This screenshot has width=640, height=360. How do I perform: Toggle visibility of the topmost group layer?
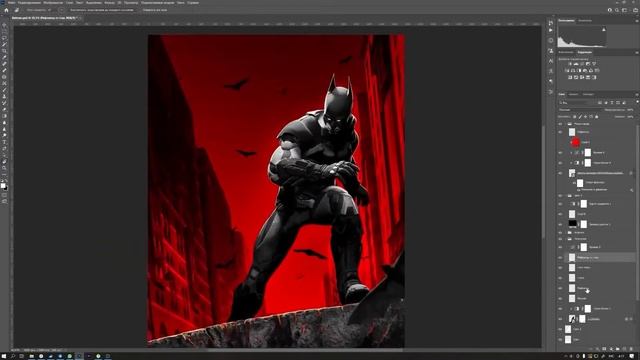point(560,124)
